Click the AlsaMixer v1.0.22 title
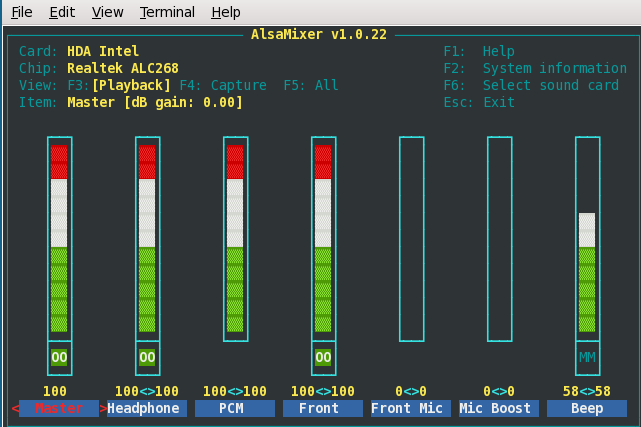Image resolution: width=641 pixels, height=427 pixels. tap(318, 34)
